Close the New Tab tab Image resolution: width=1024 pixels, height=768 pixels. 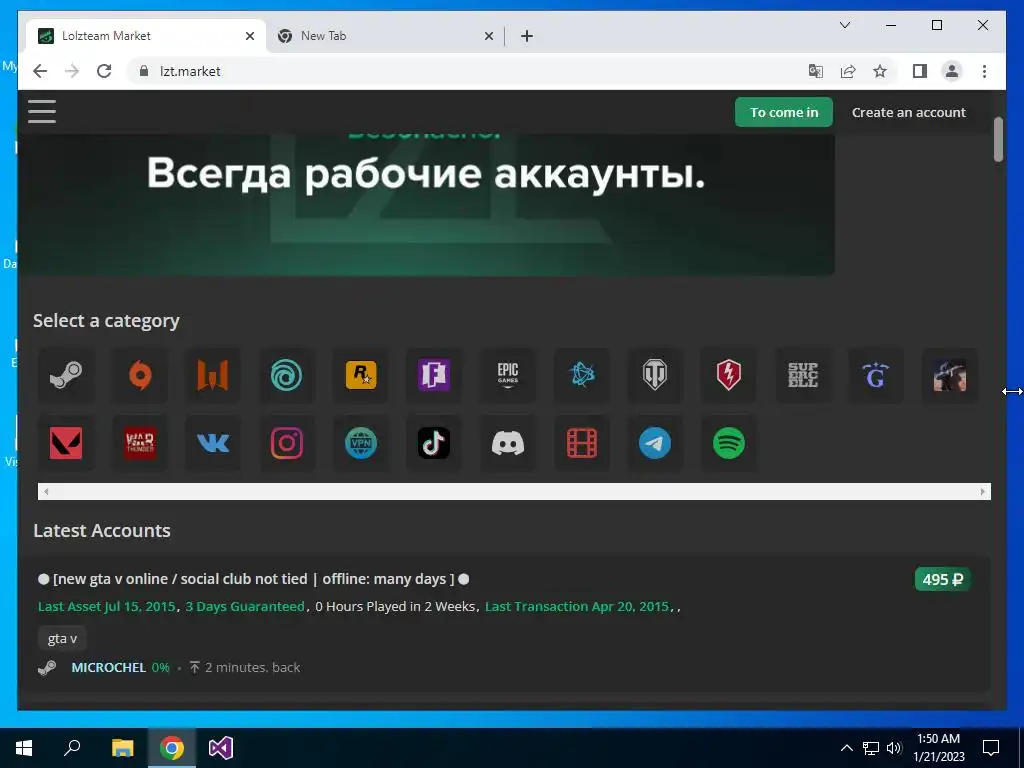(x=488, y=36)
